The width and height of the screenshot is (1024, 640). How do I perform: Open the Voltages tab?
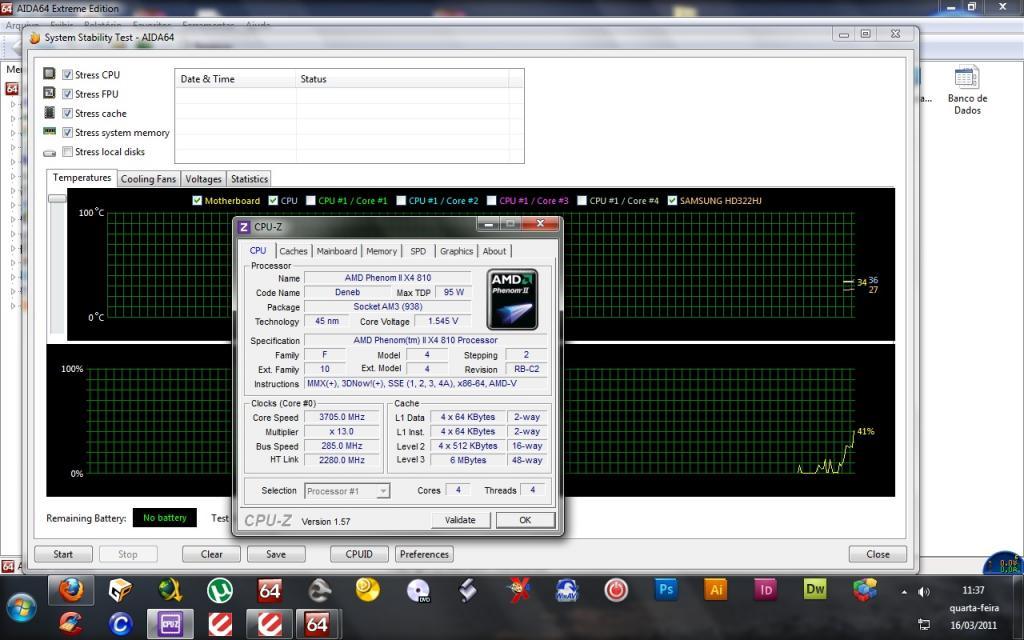(203, 179)
